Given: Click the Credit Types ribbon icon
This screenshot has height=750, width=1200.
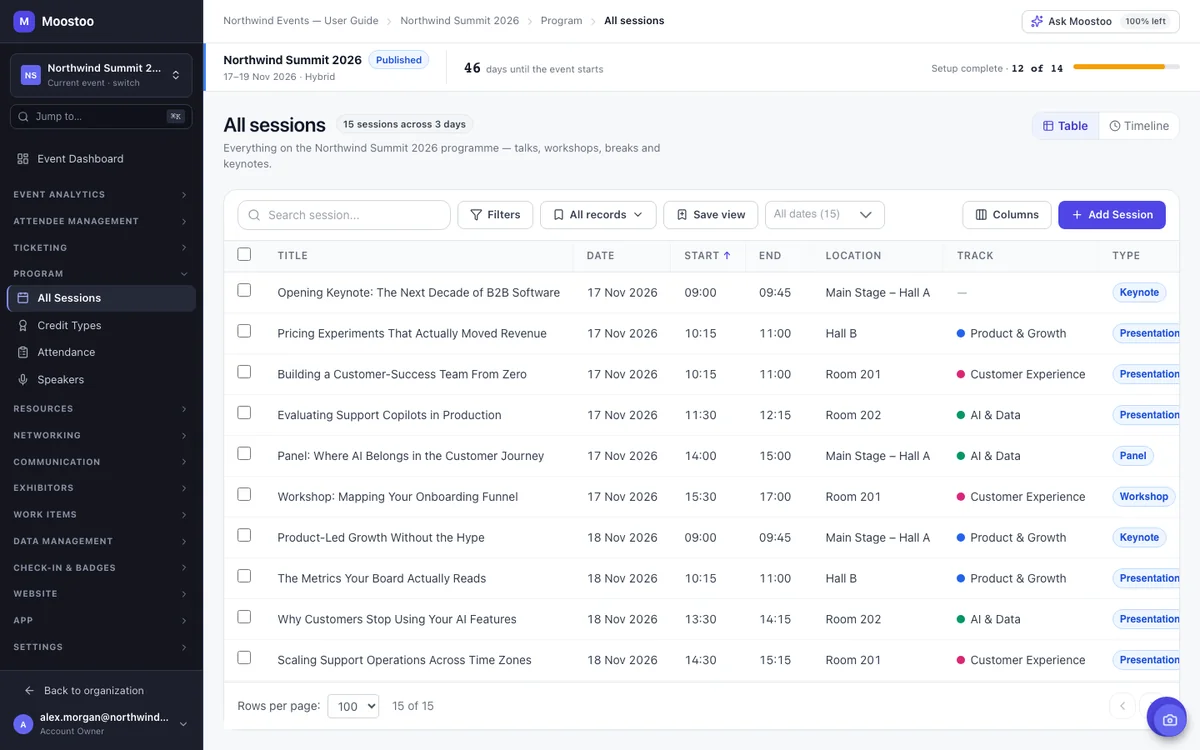Looking at the screenshot, I should pos(23,325).
